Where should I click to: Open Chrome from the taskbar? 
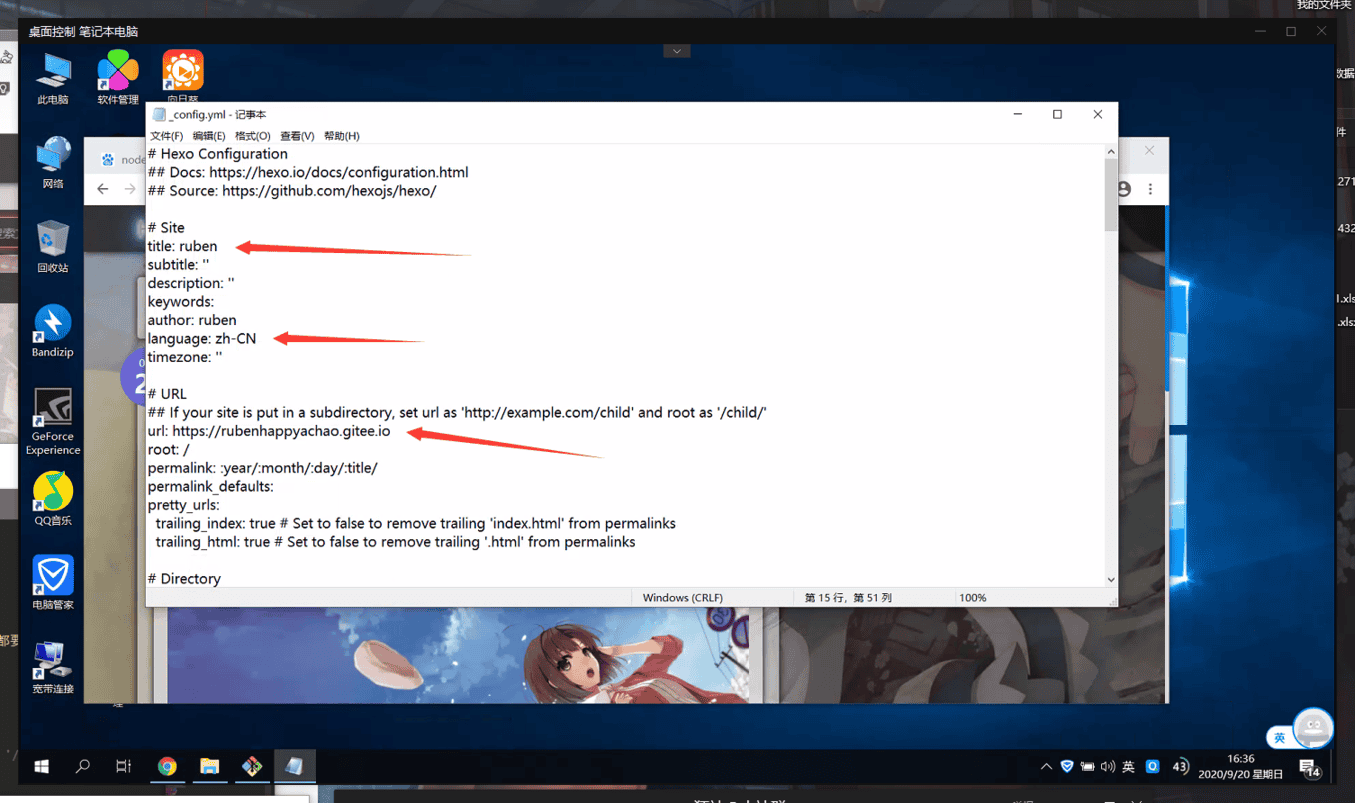167,767
